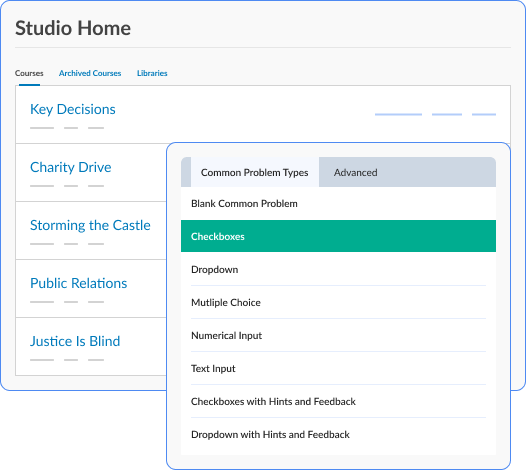Switch to the Libraries tab
526x470 pixels.
pyautogui.click(x=152, y=73)
